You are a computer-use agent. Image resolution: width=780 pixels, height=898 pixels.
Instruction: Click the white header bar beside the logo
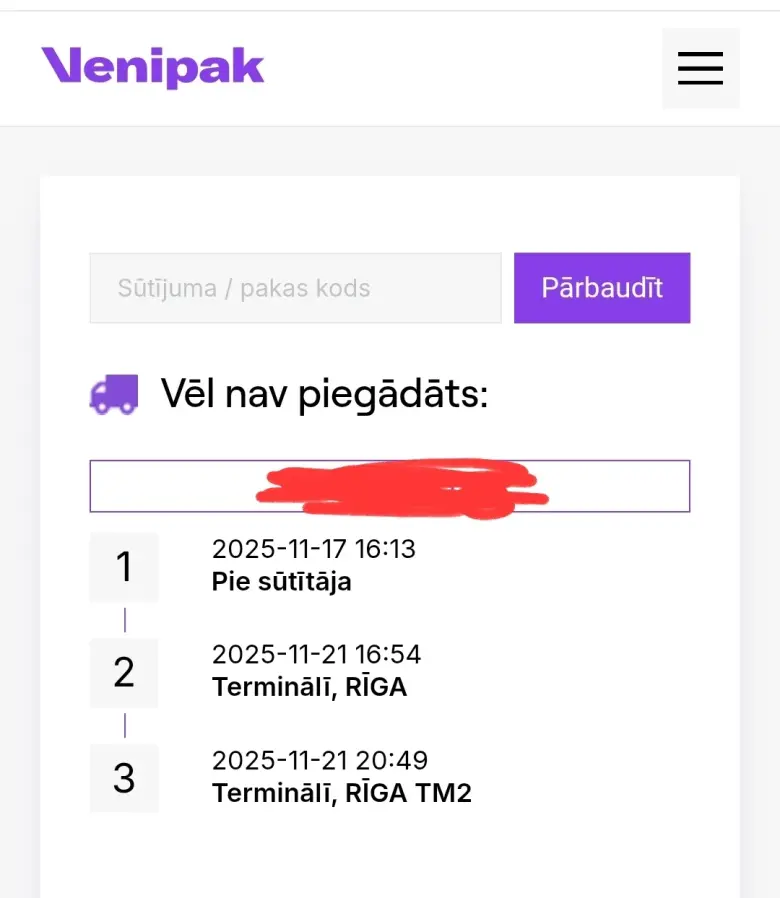460,68
